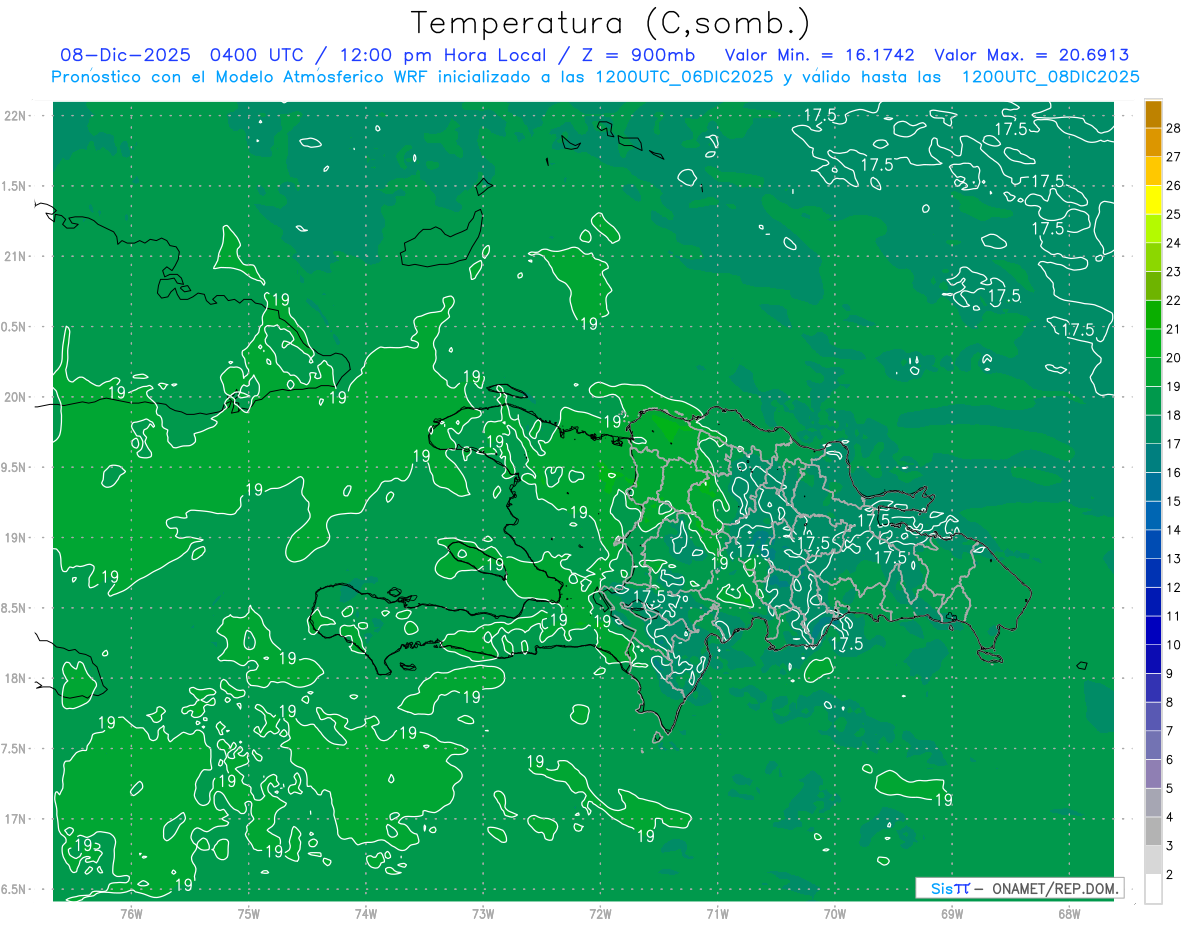This screenshot has width=1200, height=927.
Task: Click the gray legend swatch between 3 and 4
Action: (x=1153, y=832)
